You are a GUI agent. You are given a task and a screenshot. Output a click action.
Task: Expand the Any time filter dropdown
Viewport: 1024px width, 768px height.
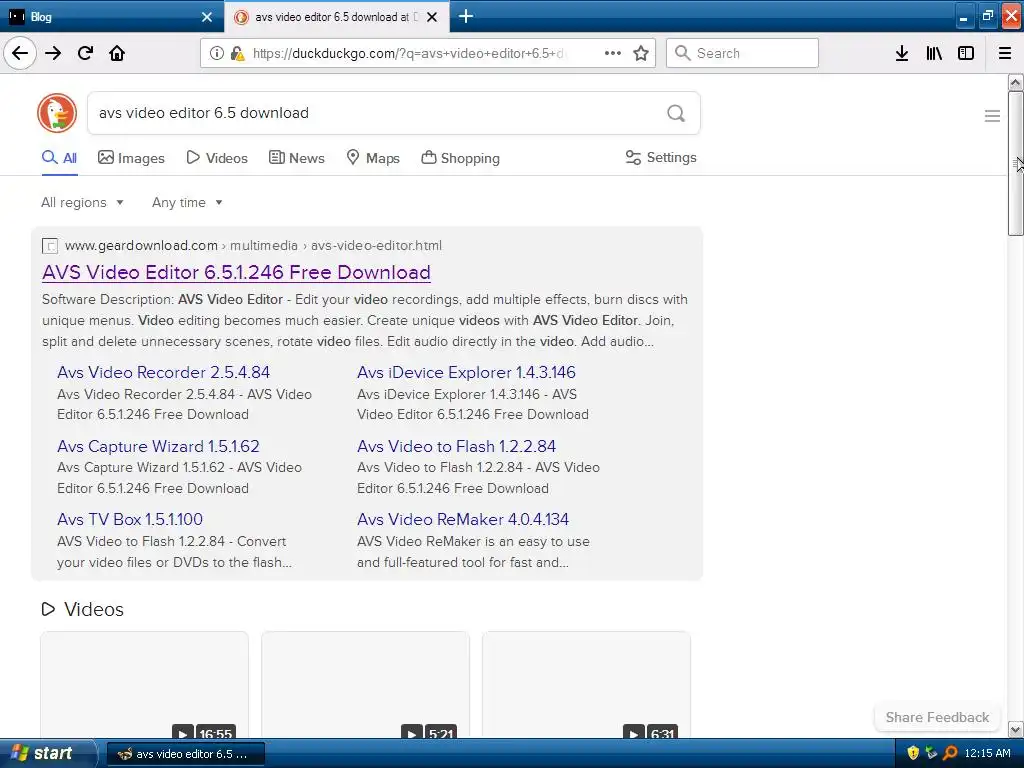(187, 202)
